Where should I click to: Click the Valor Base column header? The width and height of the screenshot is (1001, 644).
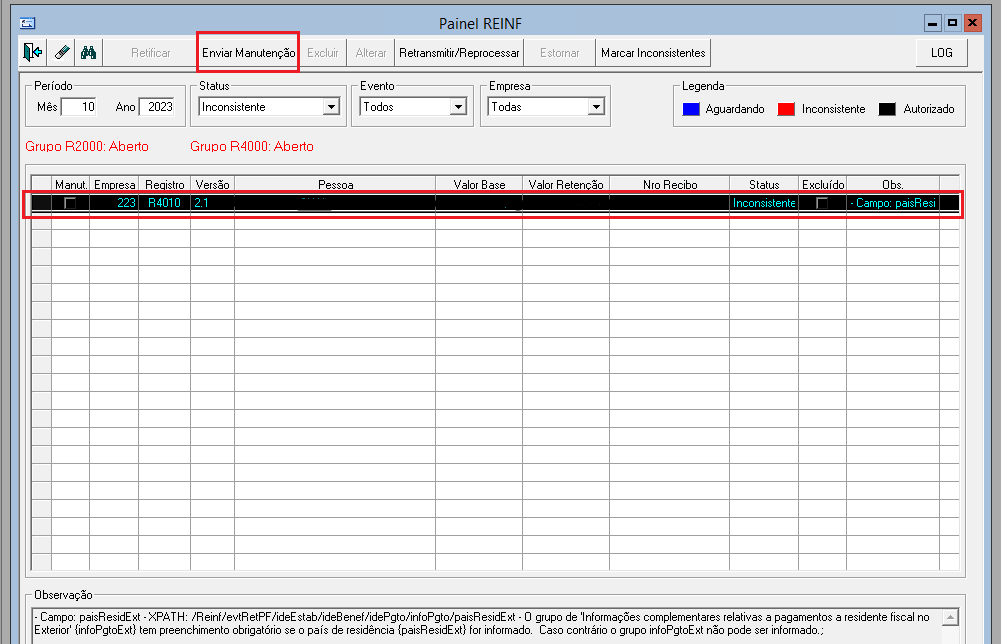(x=479, y=184)
